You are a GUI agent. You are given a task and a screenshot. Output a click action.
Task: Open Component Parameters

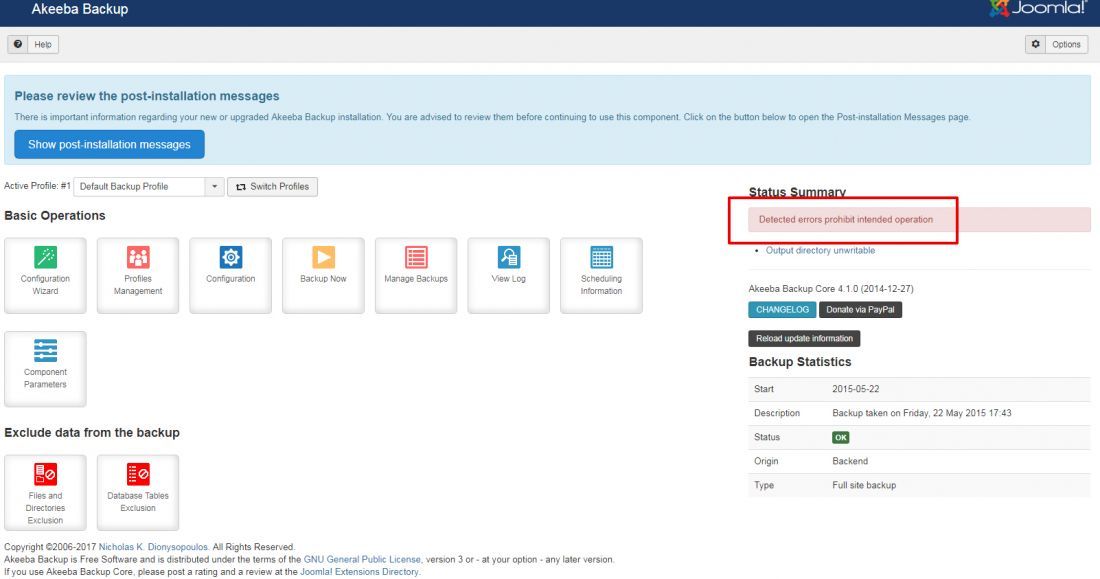pyautogui.click(x=45, y=368)
